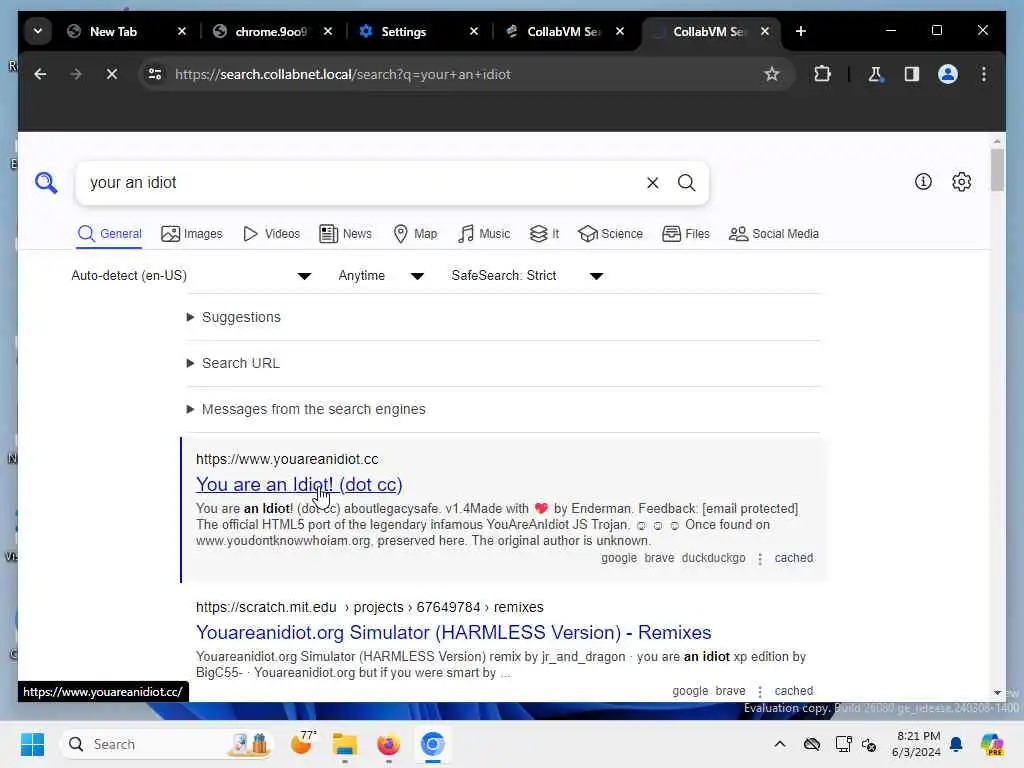Viewport: 1024px width, 768px height.
Task: Clear the search query with the X
Action: [x=652, y=183]
